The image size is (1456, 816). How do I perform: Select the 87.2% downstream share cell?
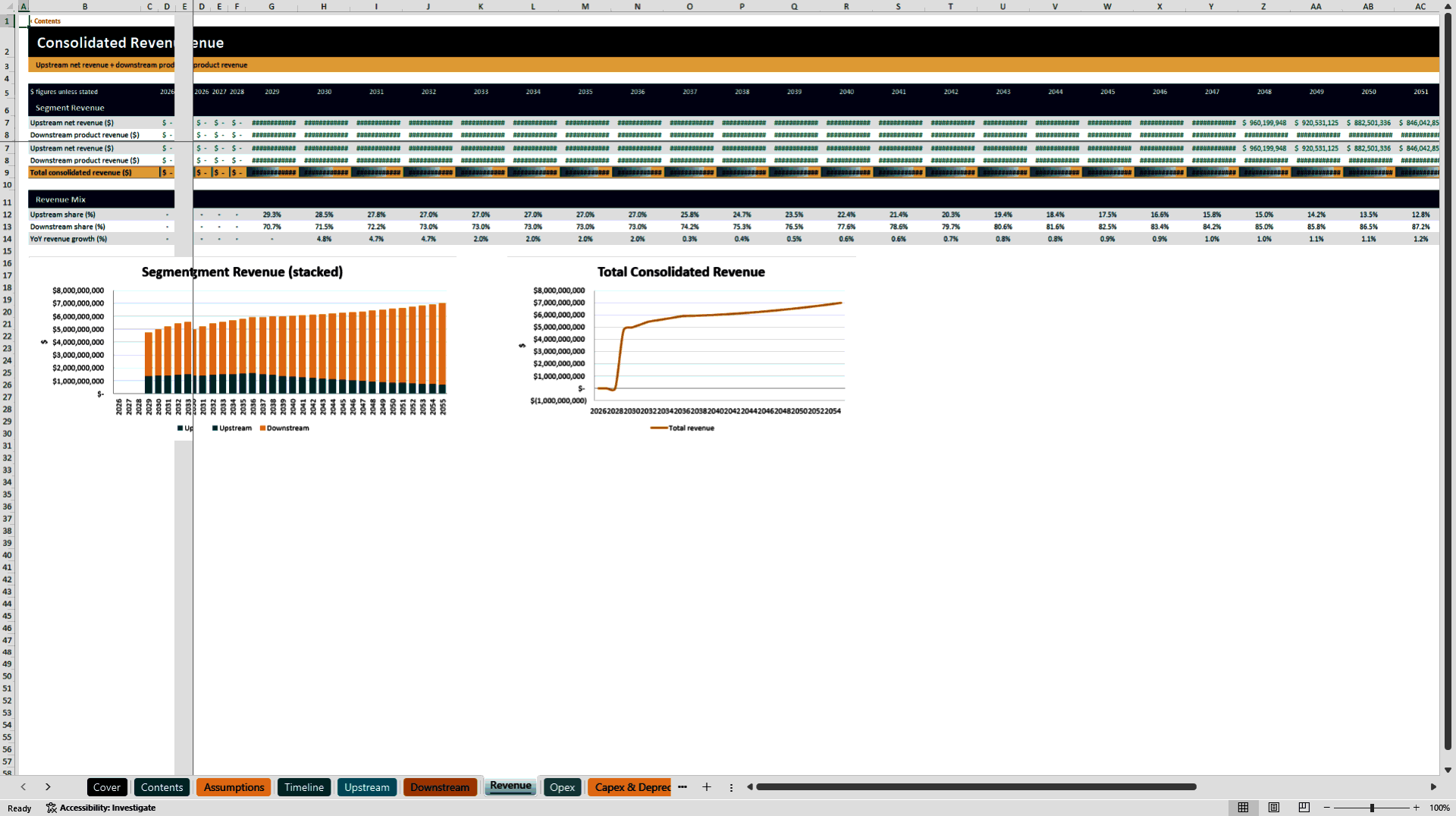(x=1420, y=227)
